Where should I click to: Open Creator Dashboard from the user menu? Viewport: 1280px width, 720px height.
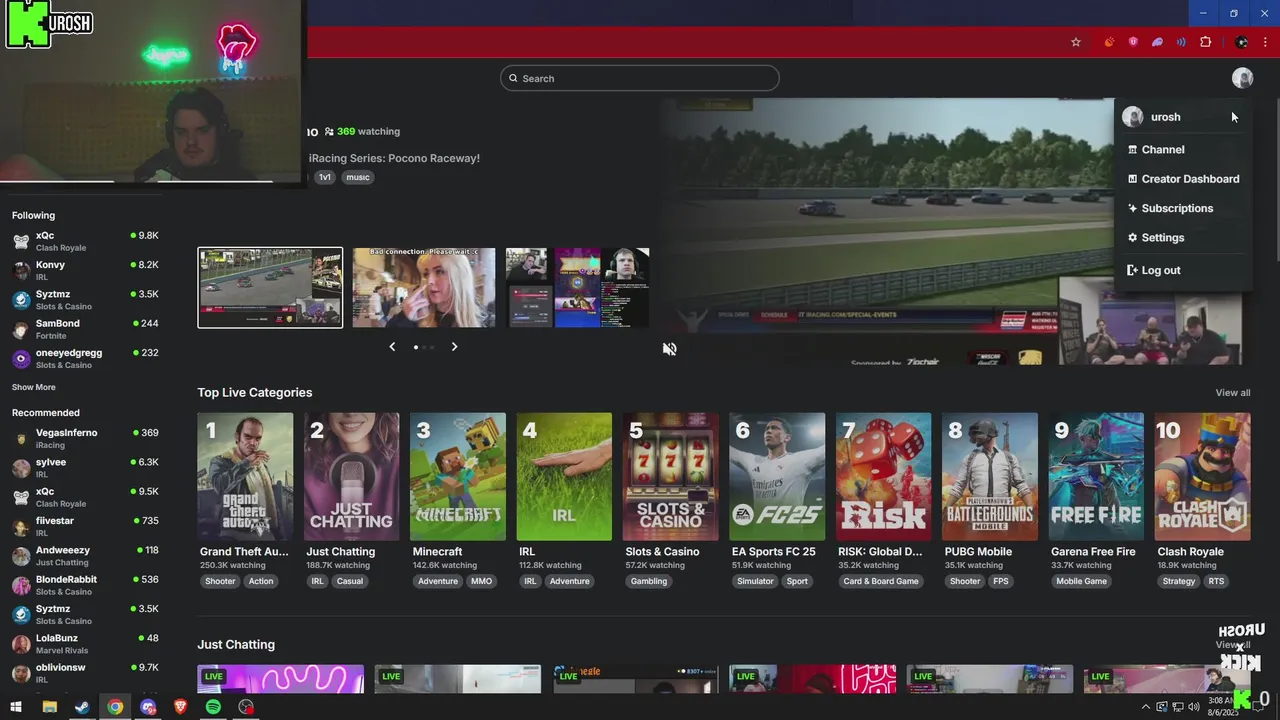tap(1182, 179)
